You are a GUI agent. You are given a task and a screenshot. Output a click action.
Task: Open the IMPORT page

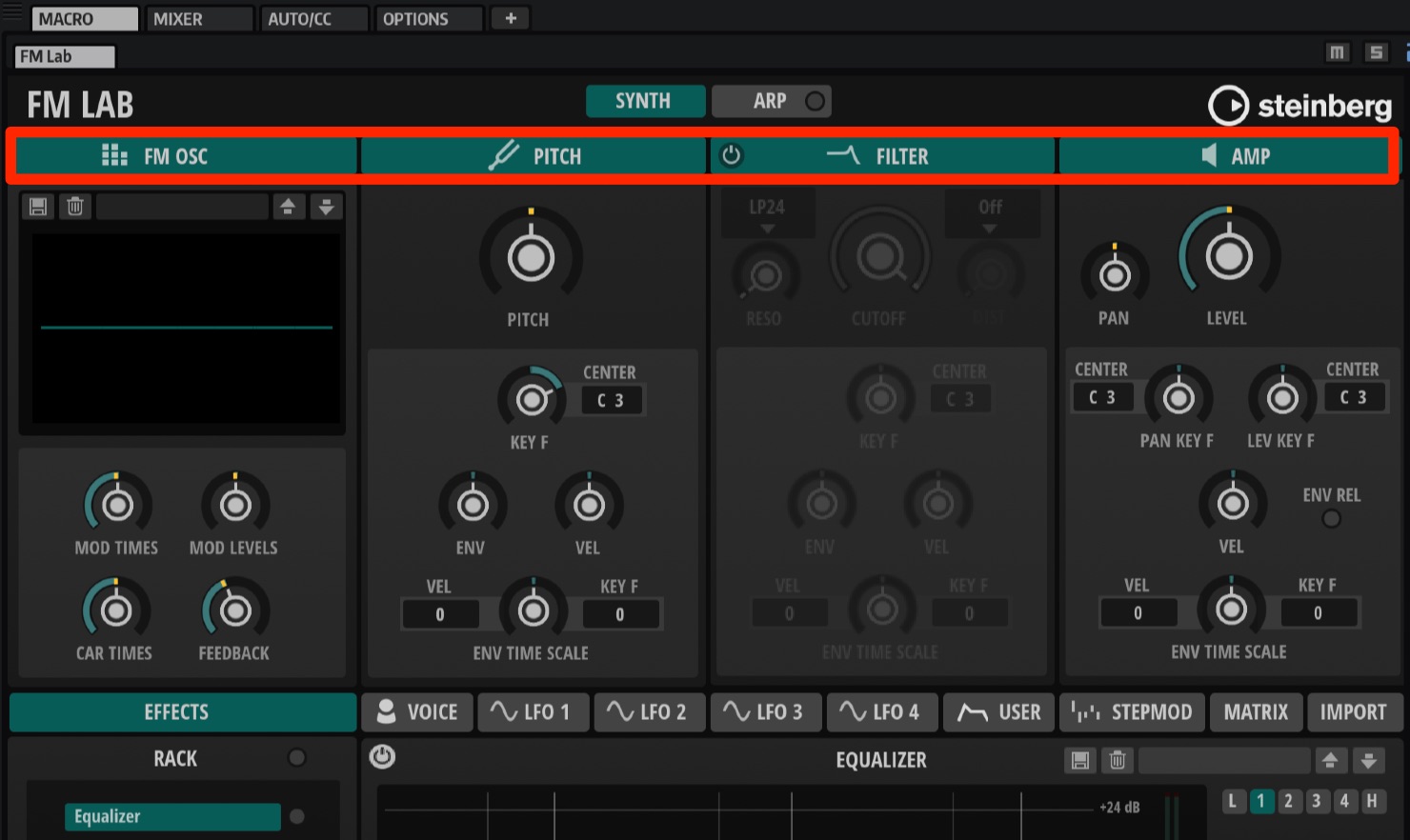click(1353, 712)
